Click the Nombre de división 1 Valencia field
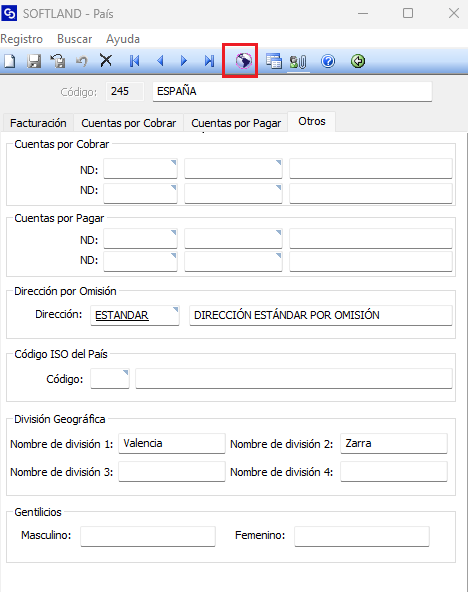The width and height of the screenshot is (468, 592). pyautogui.click(x=172, y=443)
